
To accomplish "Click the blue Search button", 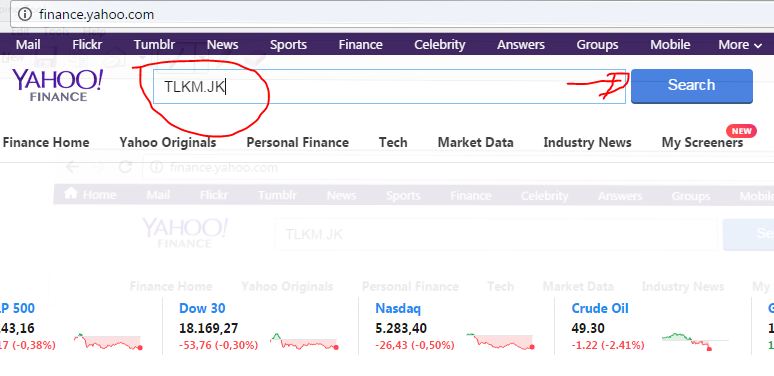I will 692,86.
